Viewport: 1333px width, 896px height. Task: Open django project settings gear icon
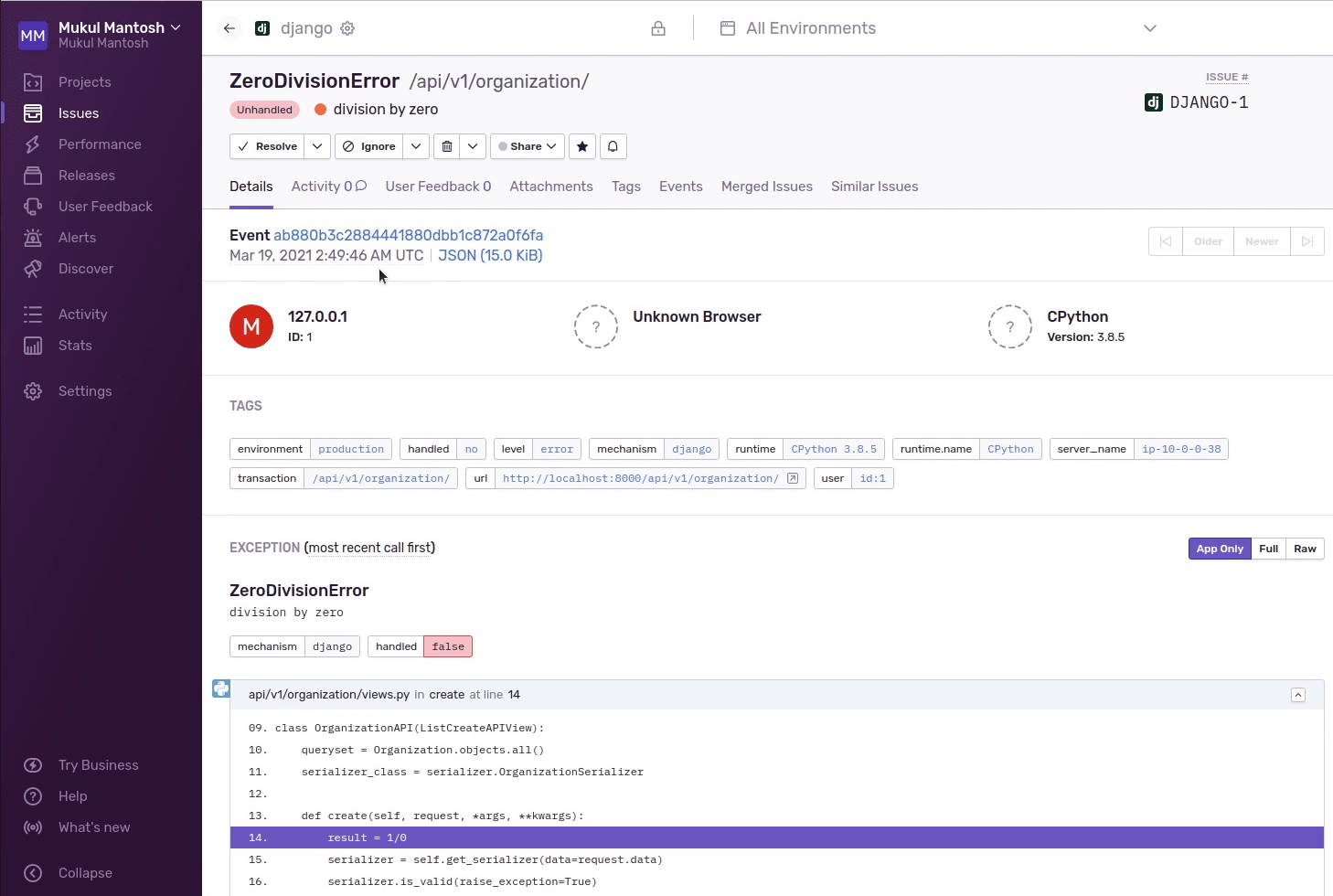[347, 28]
